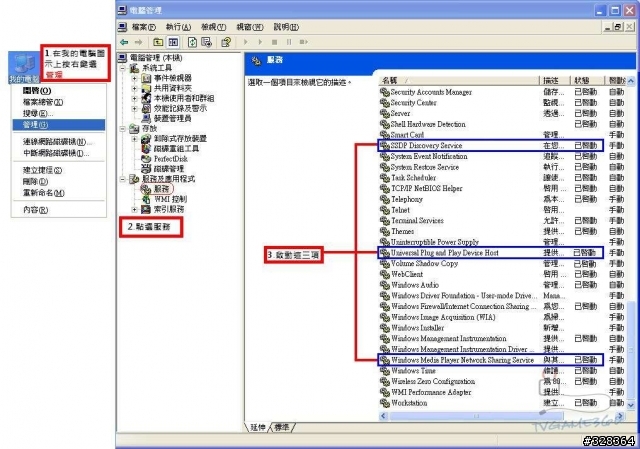Click the Forward arrow in the toolbar

click(138, 42)
